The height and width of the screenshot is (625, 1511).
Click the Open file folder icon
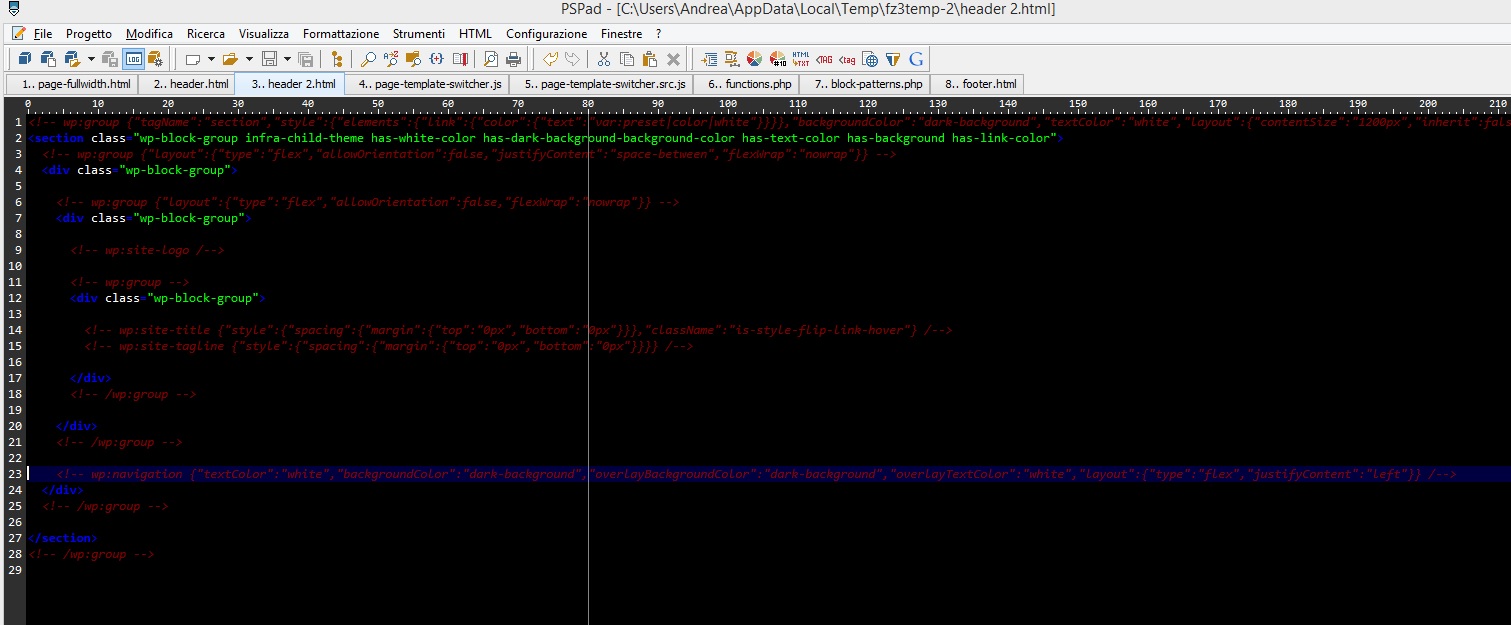point(230,59)
